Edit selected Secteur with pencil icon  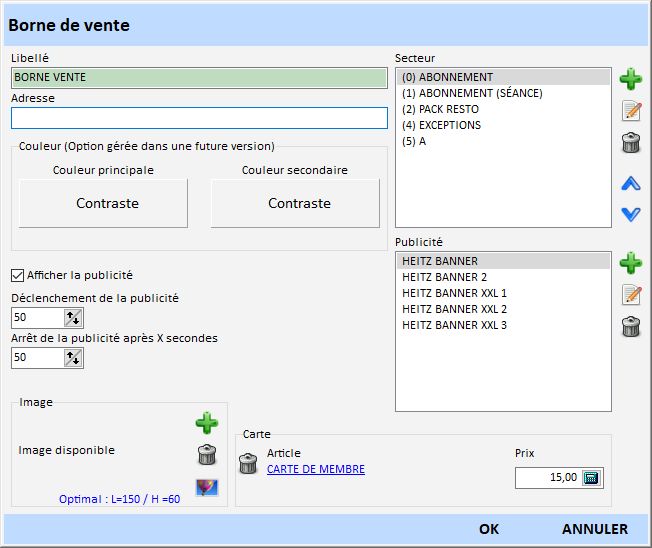(x=631, y=111)
